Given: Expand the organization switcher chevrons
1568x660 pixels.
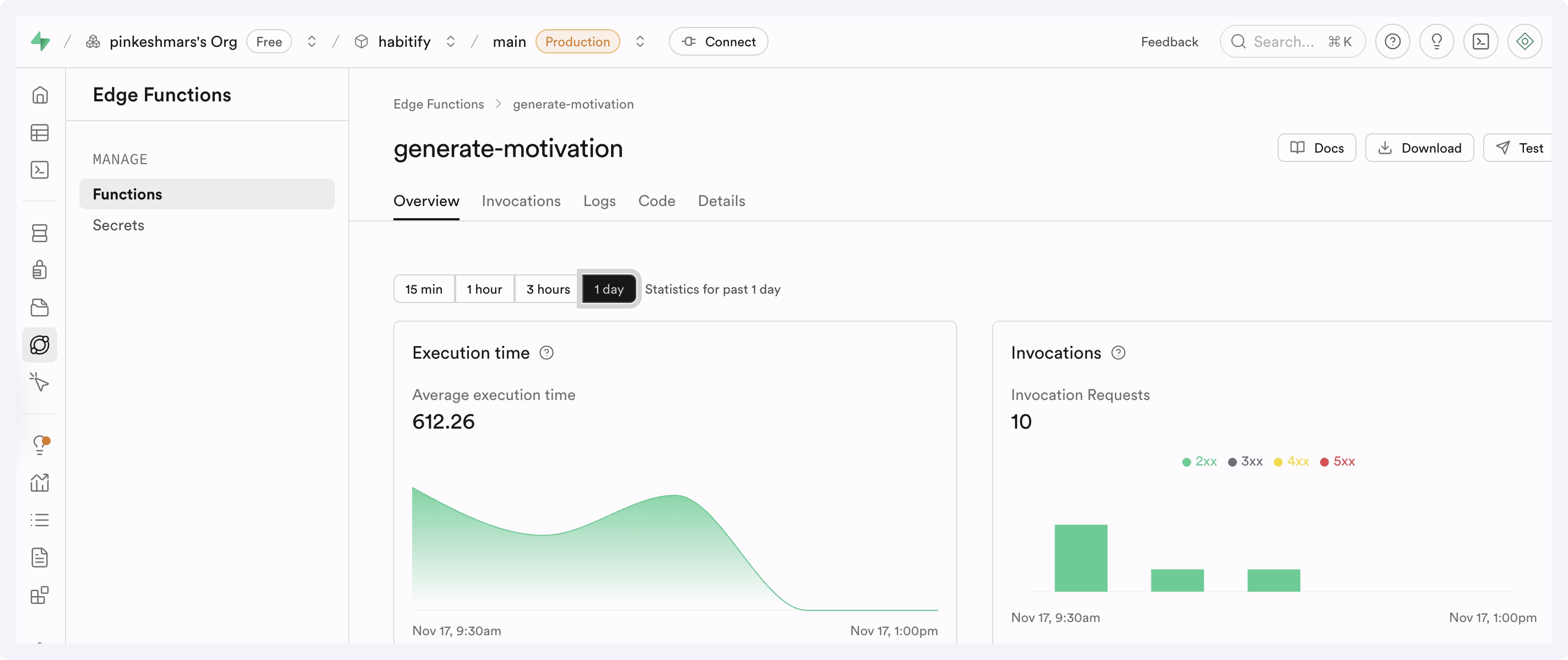Looking at the screenshot, I should 312,41.
